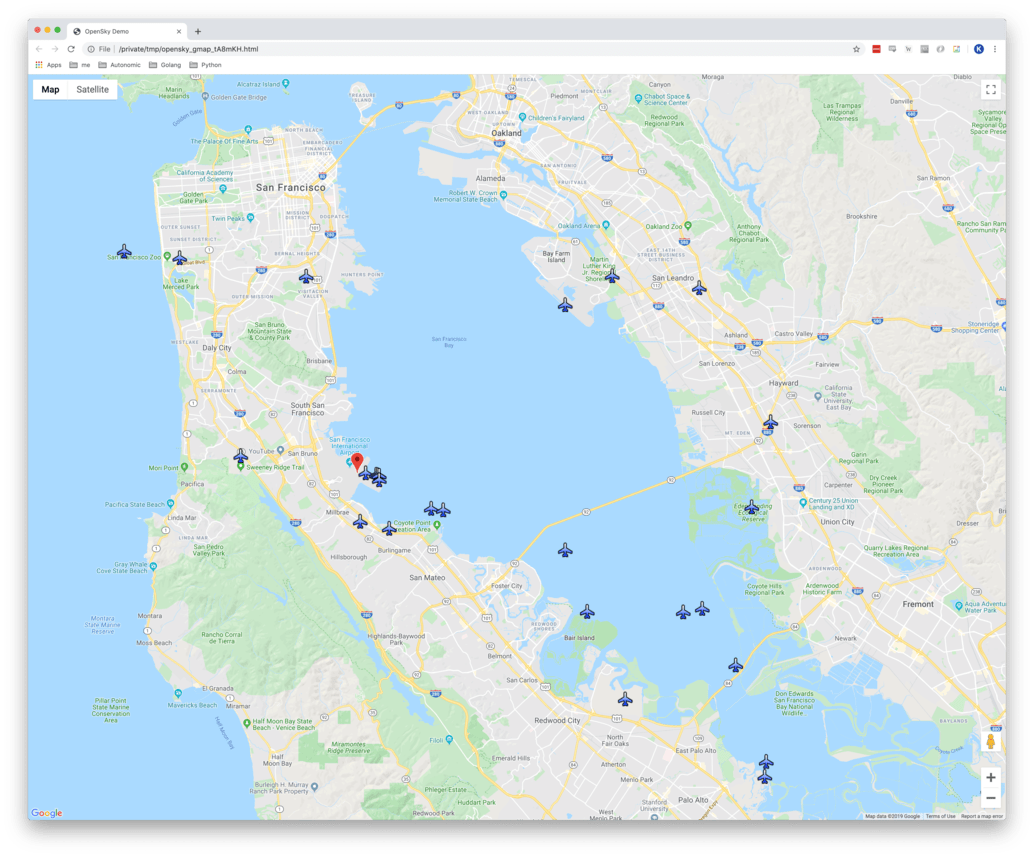Open the Apps bookmarks shortcut
This screenshot has width=1034, height=857.
48,65
